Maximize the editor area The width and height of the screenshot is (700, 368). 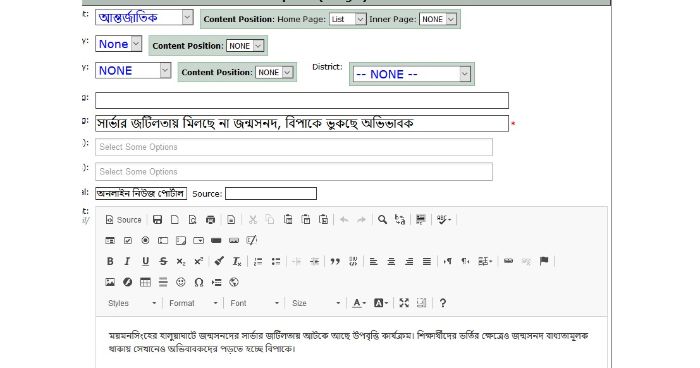point(404,303)
